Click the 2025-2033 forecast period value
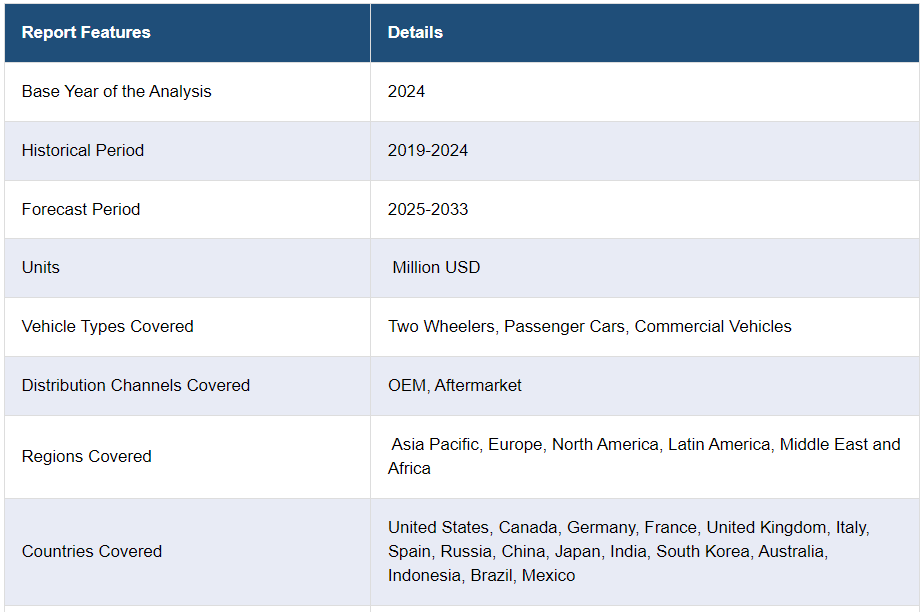This screenshot has height=612, width=924. tap(428, 210)
